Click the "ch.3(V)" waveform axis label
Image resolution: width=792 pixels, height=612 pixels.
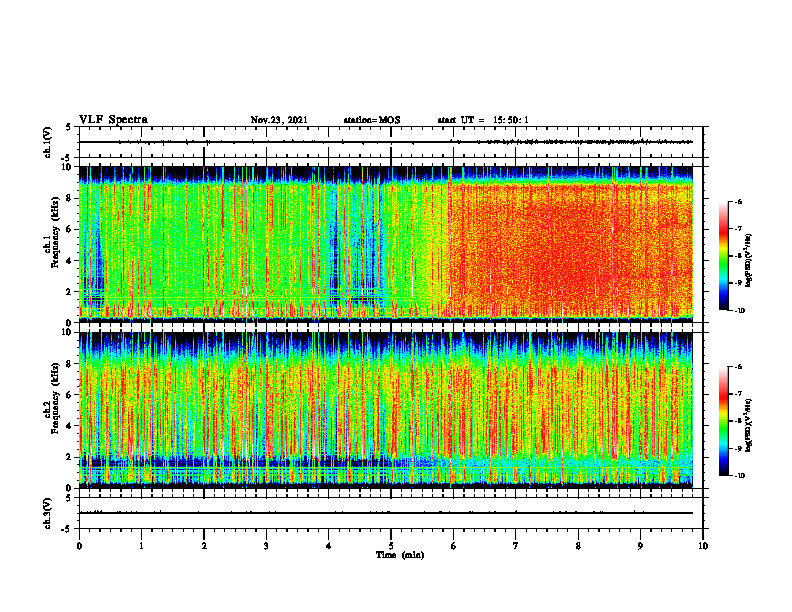[47, 513]
